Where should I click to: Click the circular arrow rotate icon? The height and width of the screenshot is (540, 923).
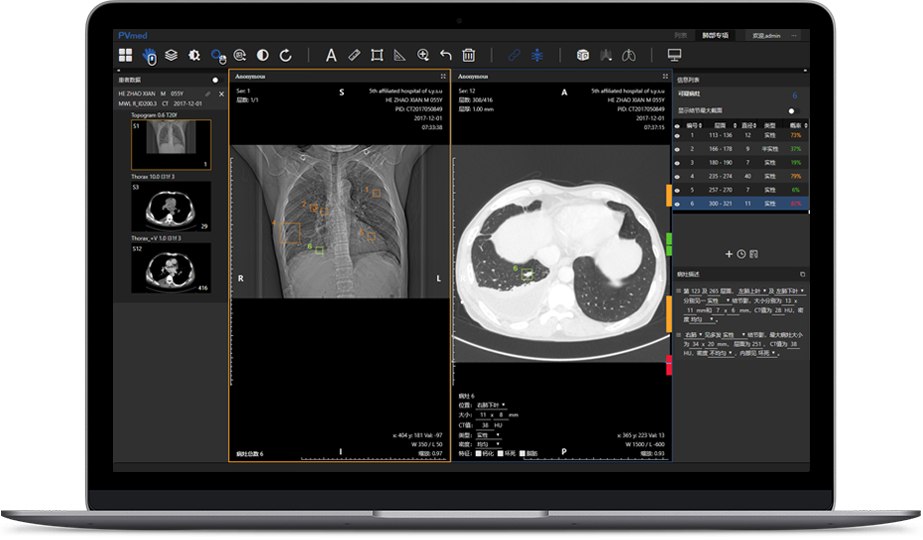pos(285,55)
